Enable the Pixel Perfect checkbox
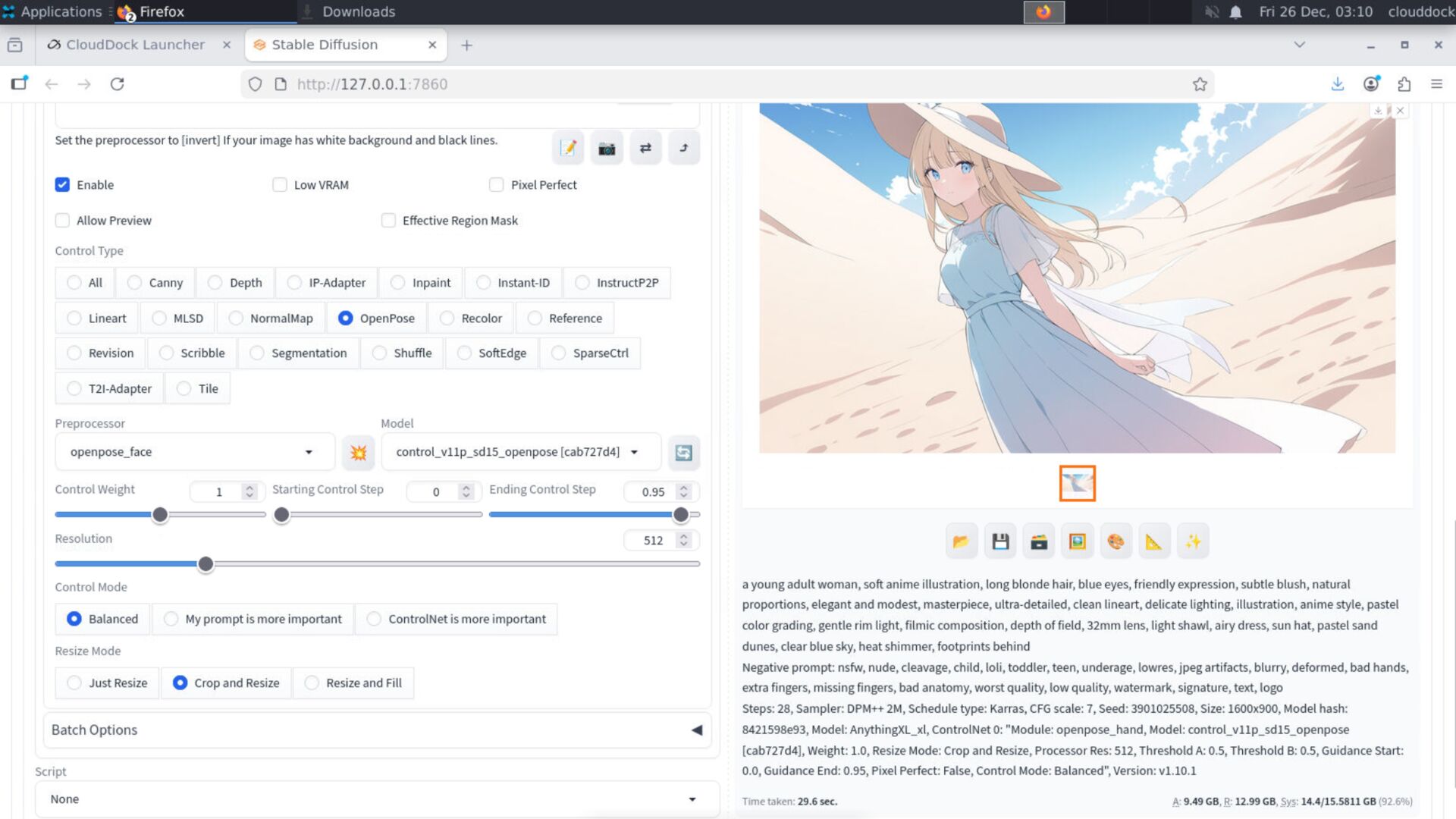 tap(497, 185)
